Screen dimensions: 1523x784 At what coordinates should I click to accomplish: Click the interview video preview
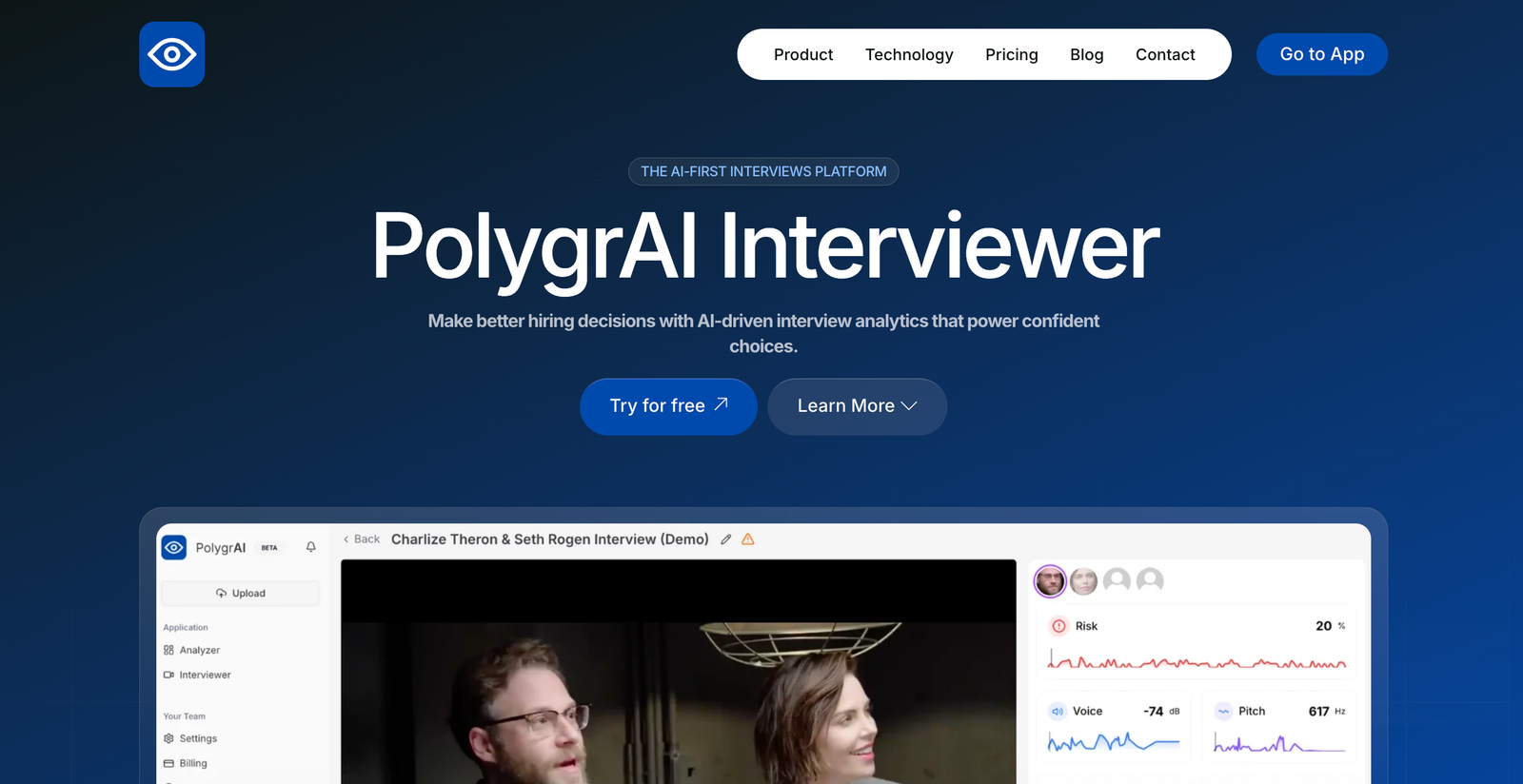[678, 685]
